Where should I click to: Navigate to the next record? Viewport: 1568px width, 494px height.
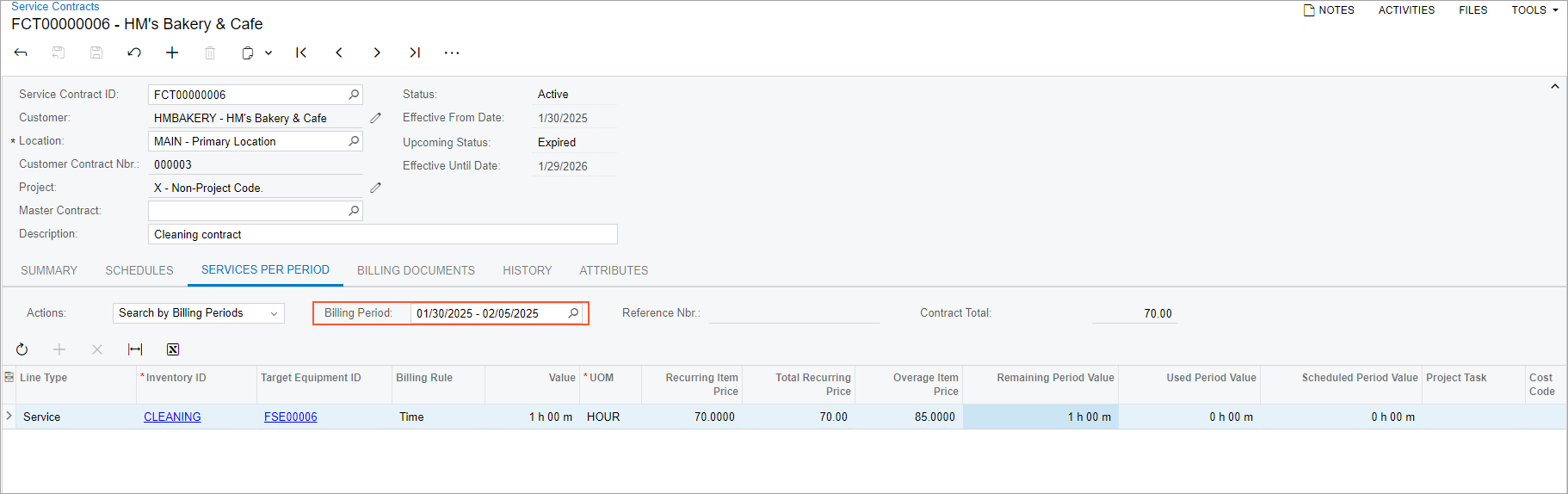click(x=377, y=52)
